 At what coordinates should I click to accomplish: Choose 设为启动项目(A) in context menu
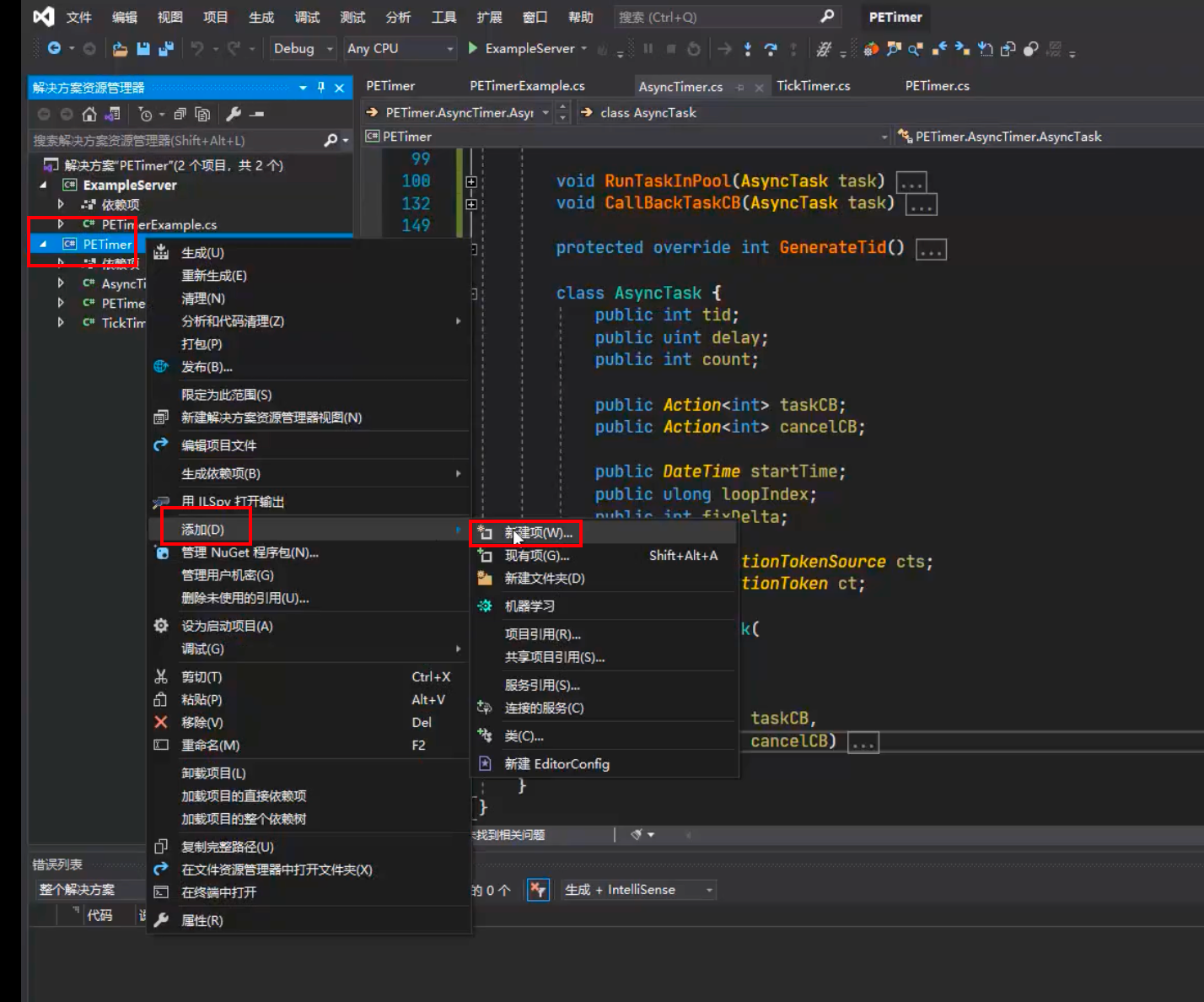click(x=309, y=626)
